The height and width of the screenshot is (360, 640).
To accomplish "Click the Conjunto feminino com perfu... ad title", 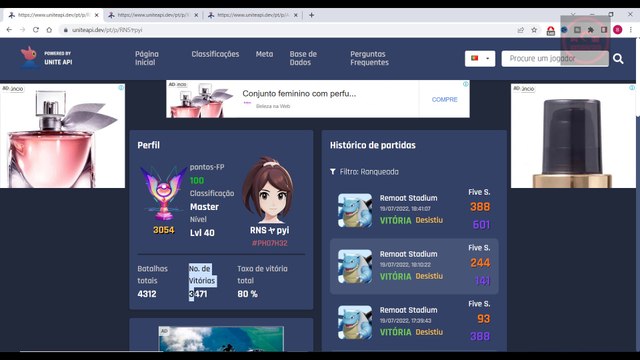I will click(x=299, y=93).
